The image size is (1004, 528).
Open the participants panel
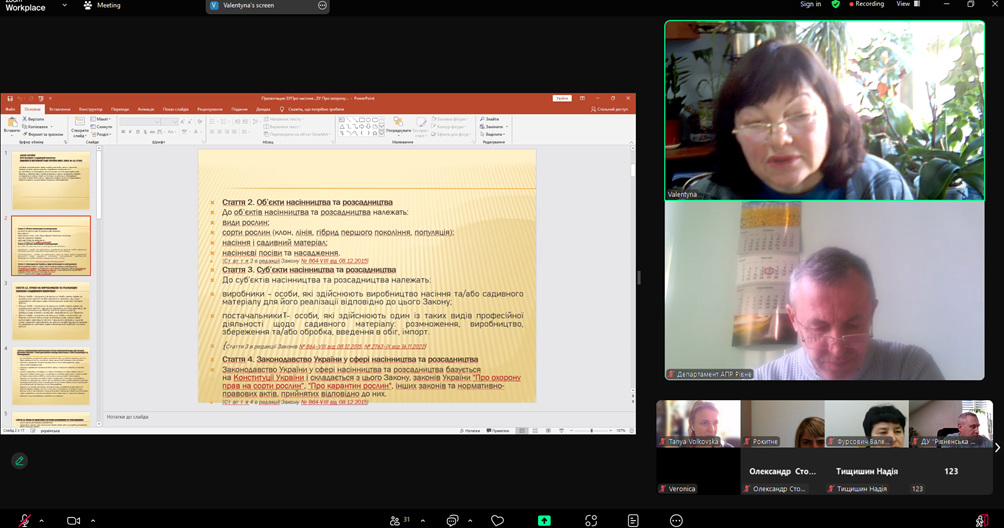[x=398, y=520]
